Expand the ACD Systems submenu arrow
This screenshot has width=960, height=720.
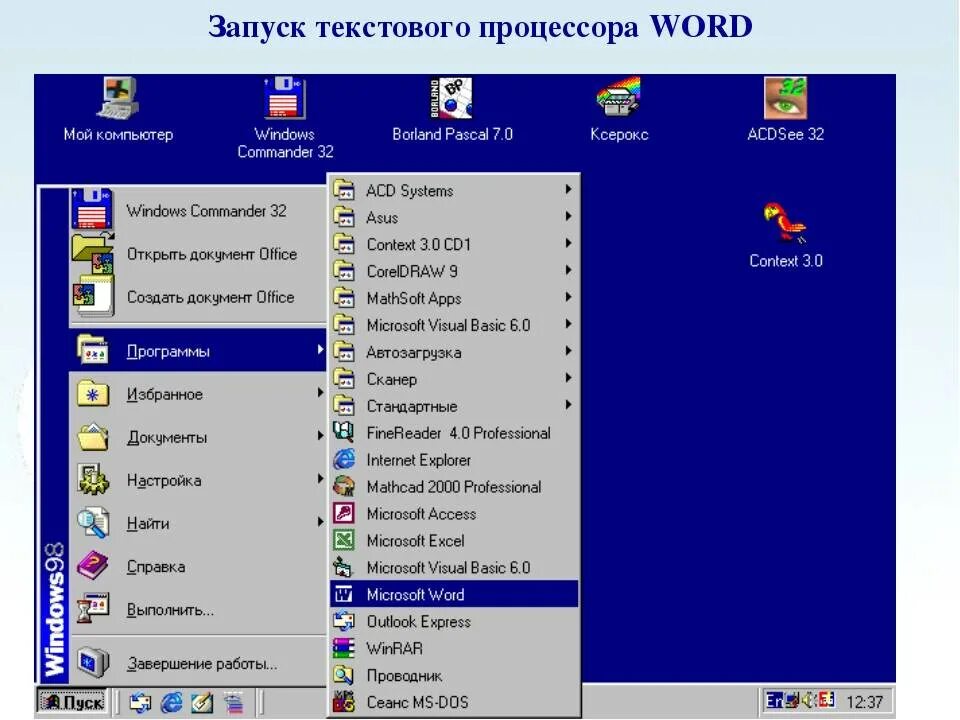[x=568, y=189]
